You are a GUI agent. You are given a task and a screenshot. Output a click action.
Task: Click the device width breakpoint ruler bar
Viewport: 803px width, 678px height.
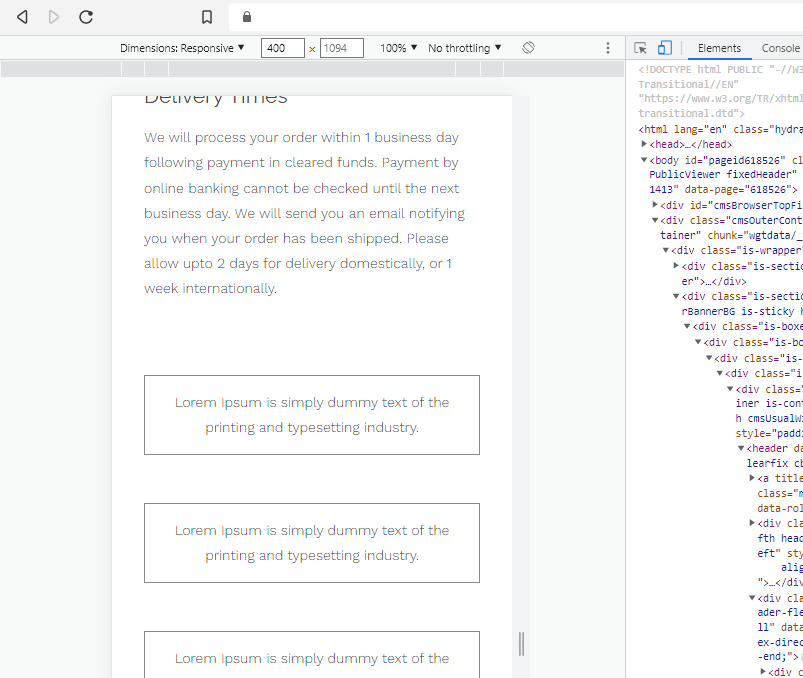[x=312, y=69]
